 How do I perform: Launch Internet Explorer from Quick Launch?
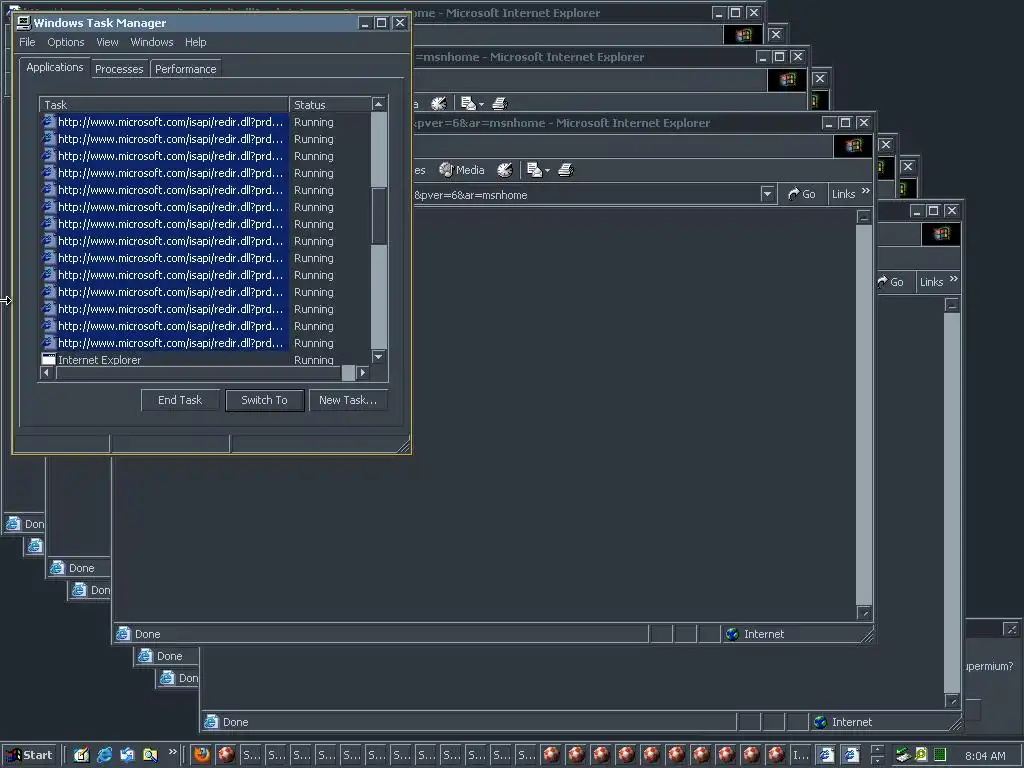pos(104,755)
